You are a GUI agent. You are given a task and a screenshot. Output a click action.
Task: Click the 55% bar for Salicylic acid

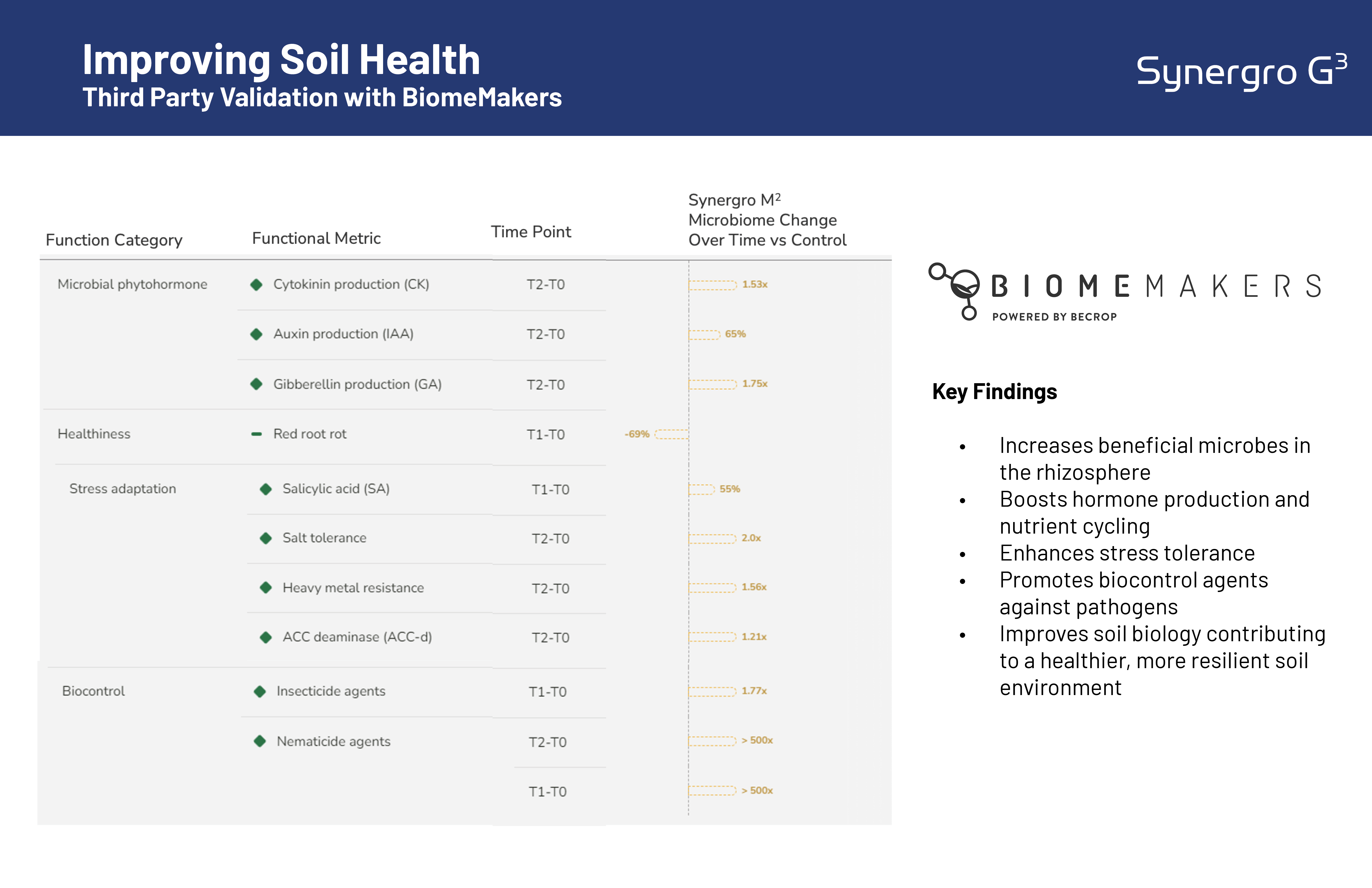click(x=702, y=489)
